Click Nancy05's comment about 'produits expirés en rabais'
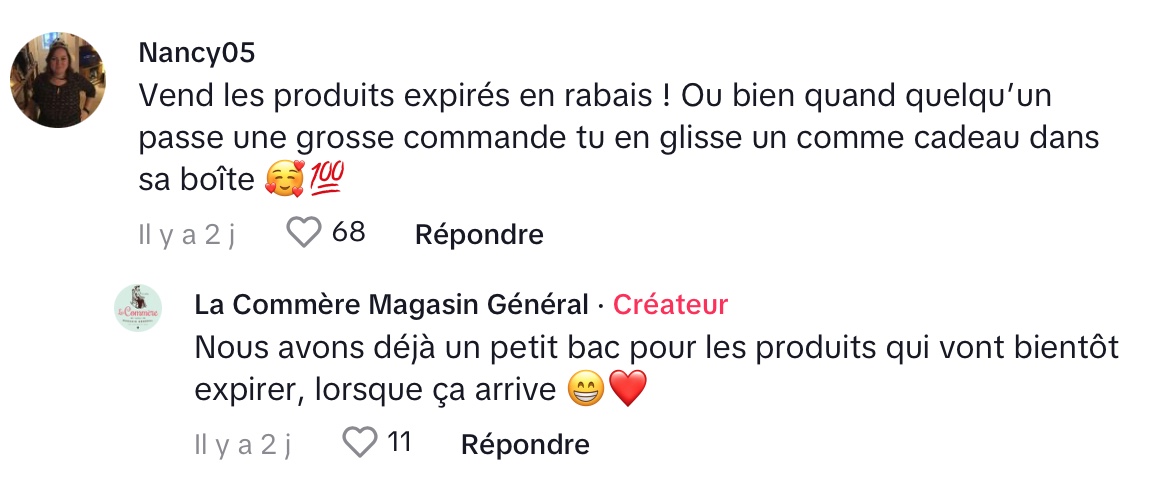This screenshot has height=478, width=1150. (x=619, y=137)
